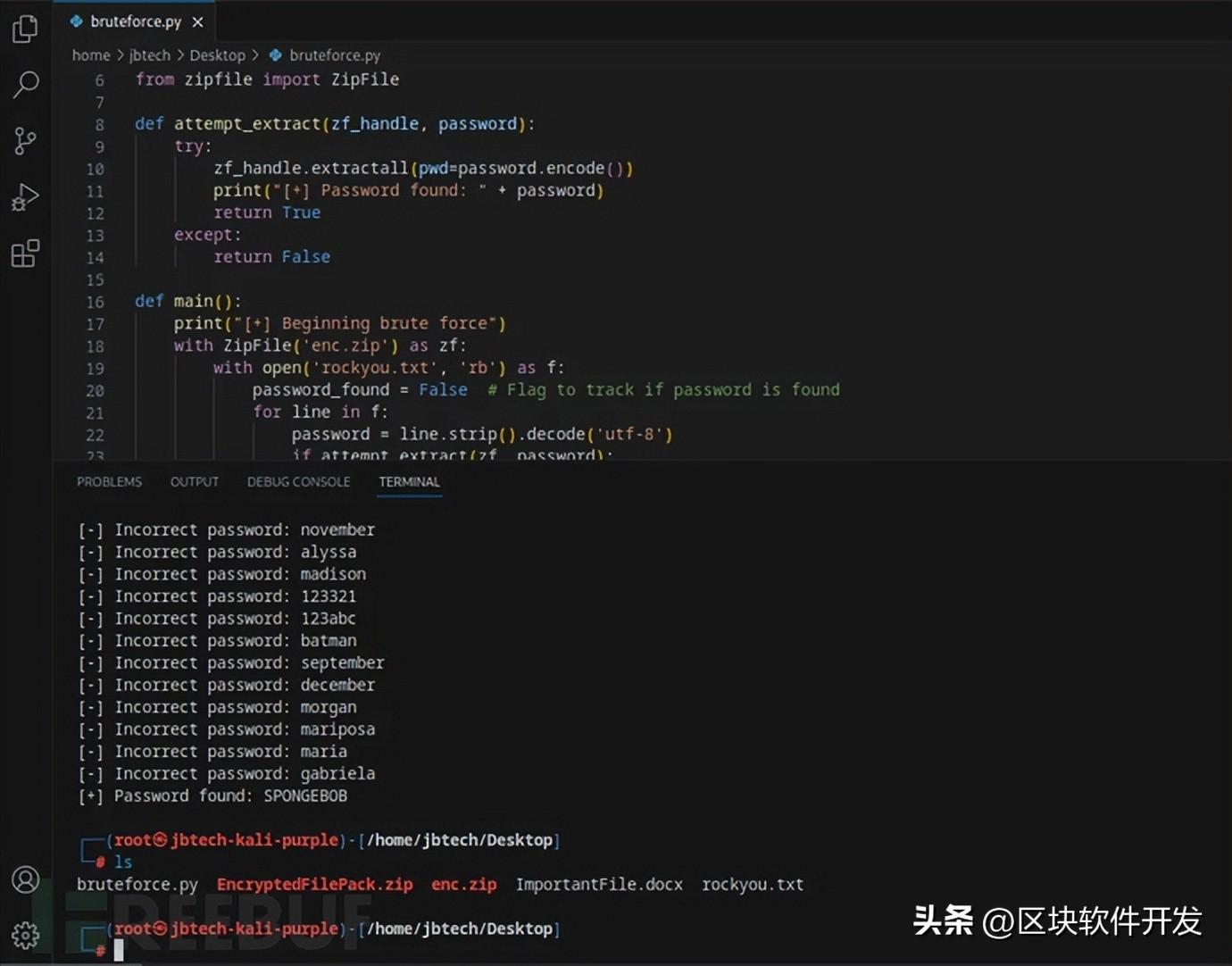Viewport: 1232px width, 966px height.
Task: Open the Explorer view in activity bar
Action: click(x=25, y=29)
